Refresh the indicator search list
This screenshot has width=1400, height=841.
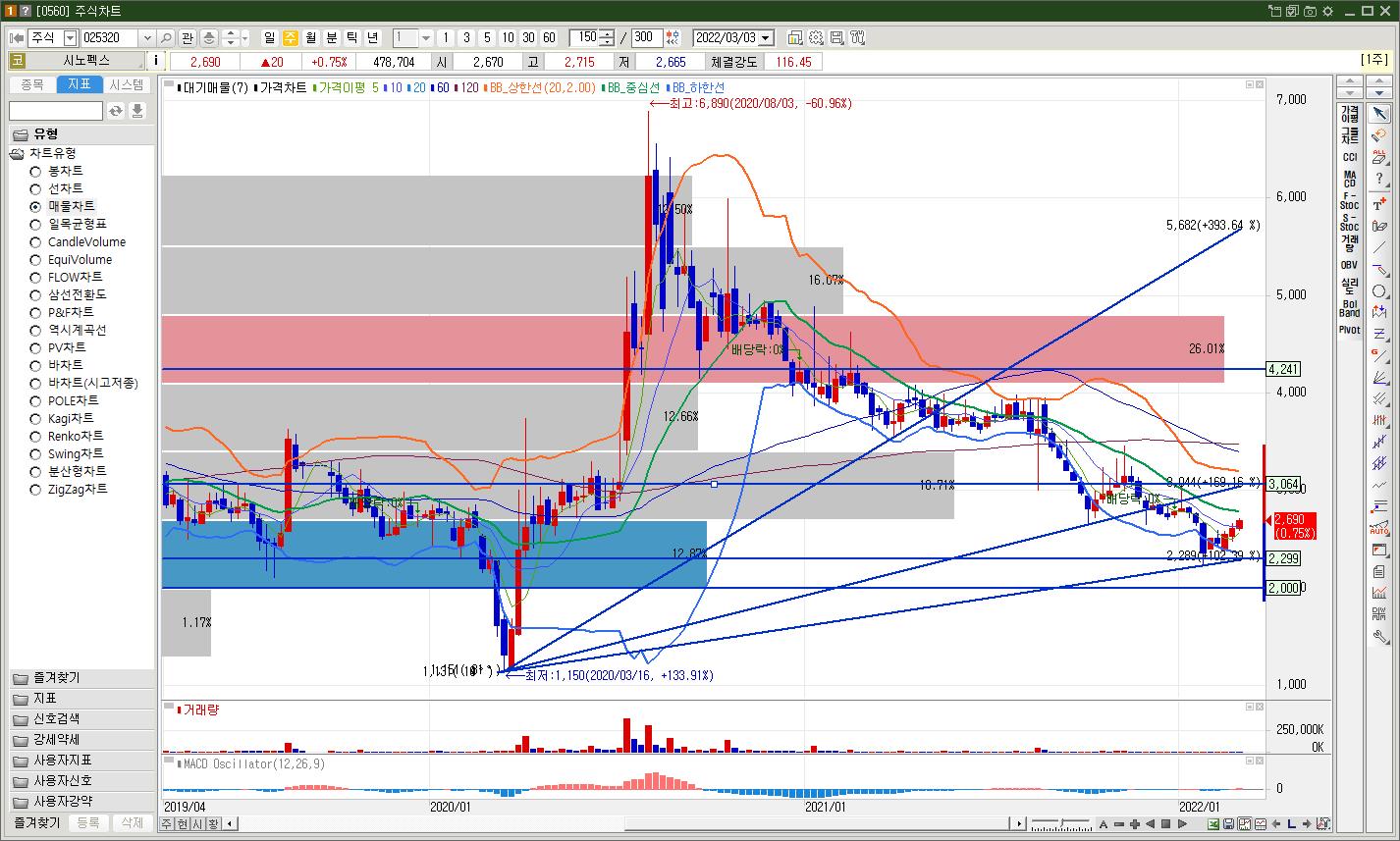pyautogui.click(x=116, y=111)
